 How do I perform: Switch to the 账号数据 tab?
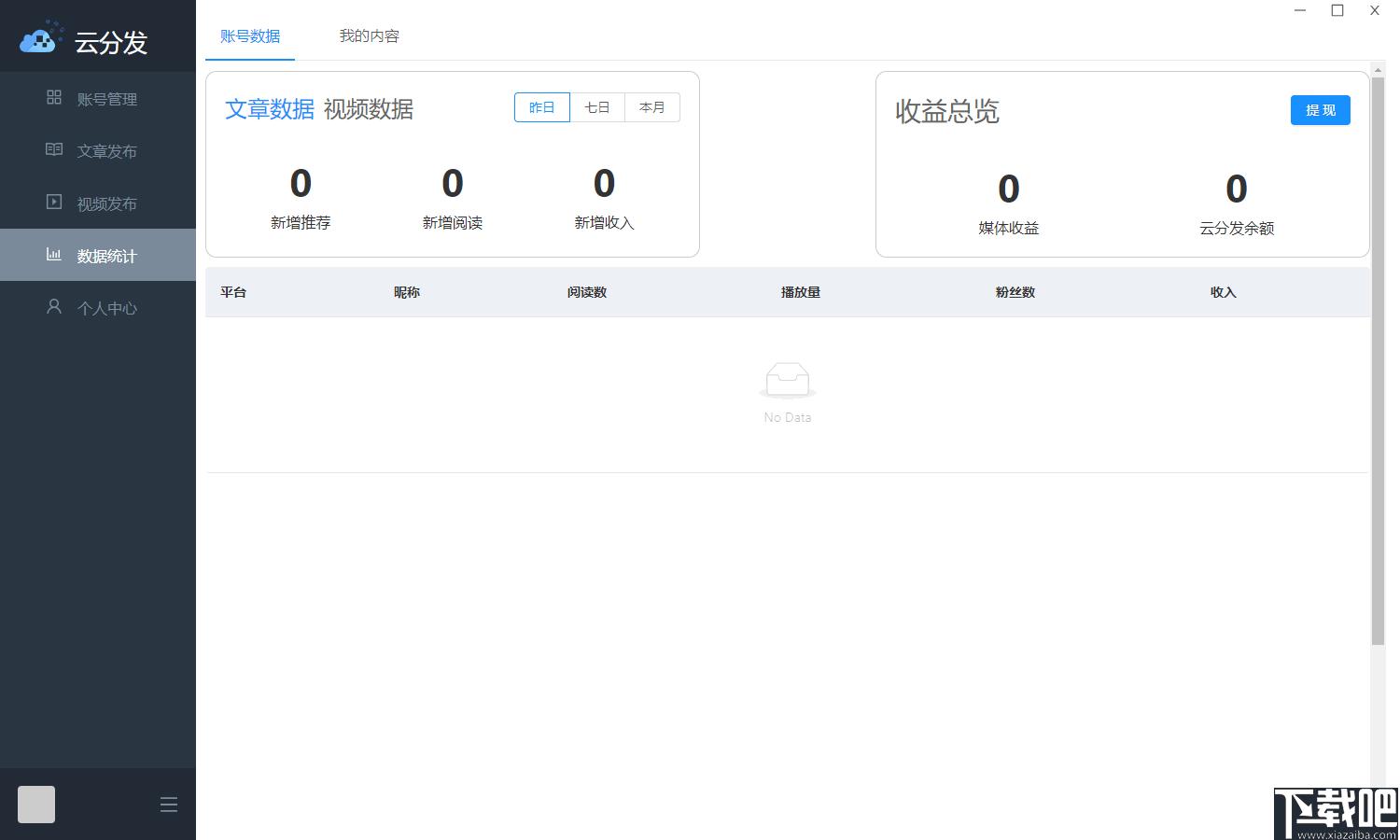pyautogui.click(x=250, y=36)
